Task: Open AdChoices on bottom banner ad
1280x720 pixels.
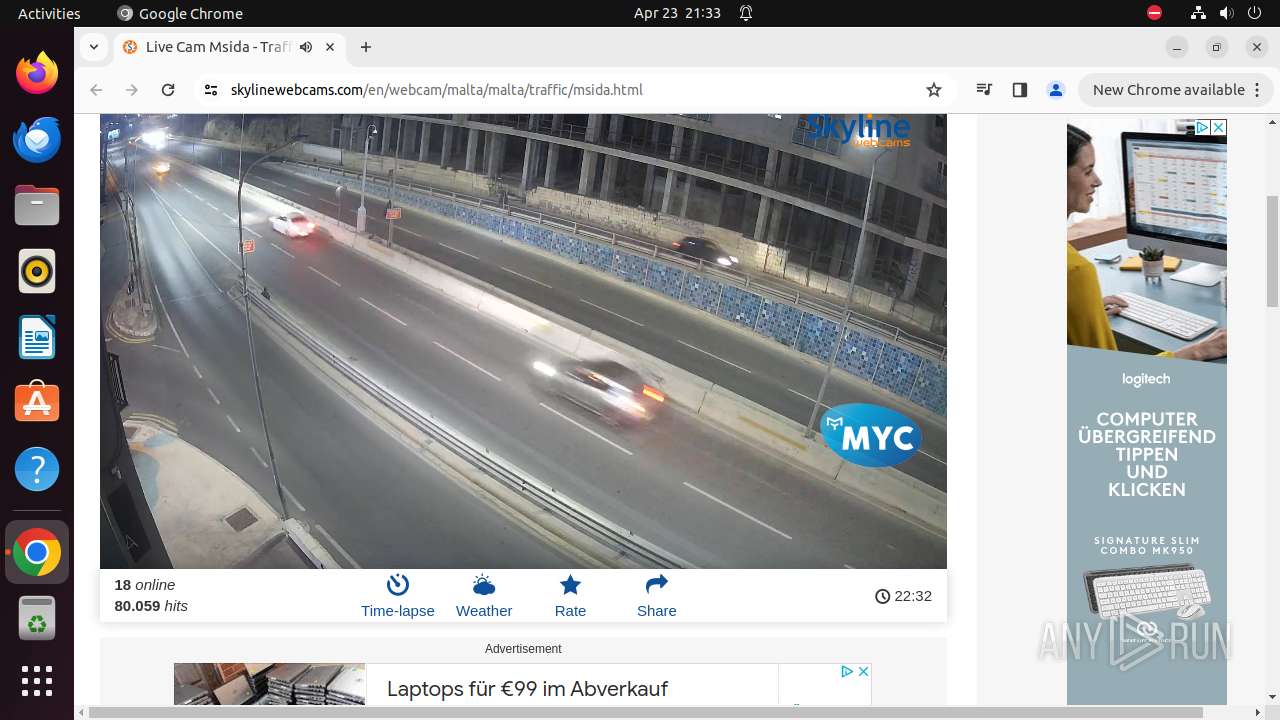Action: pos(847,671)
